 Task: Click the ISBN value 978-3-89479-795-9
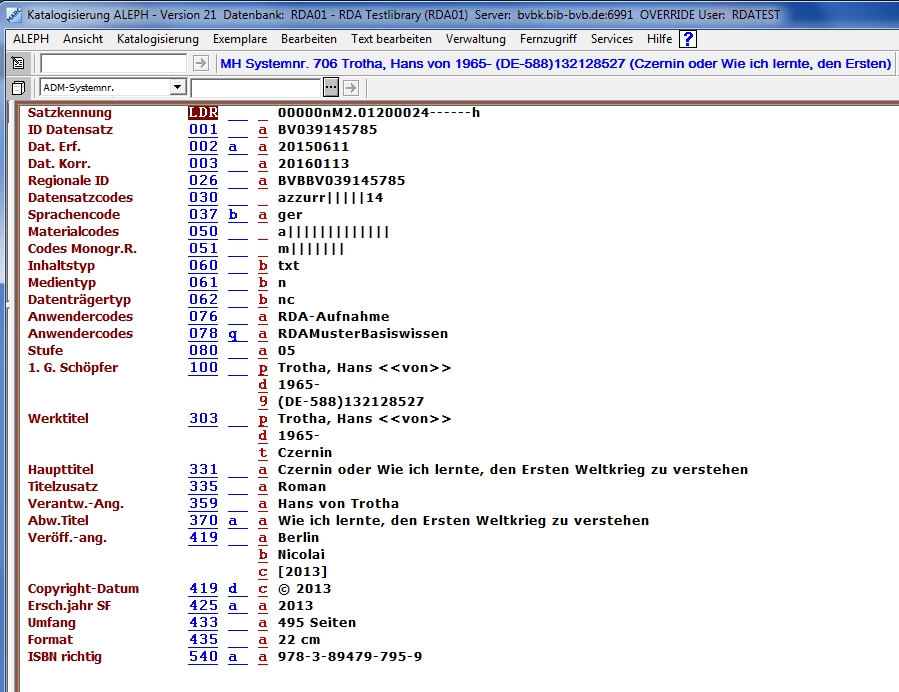(x=350, y=657)
